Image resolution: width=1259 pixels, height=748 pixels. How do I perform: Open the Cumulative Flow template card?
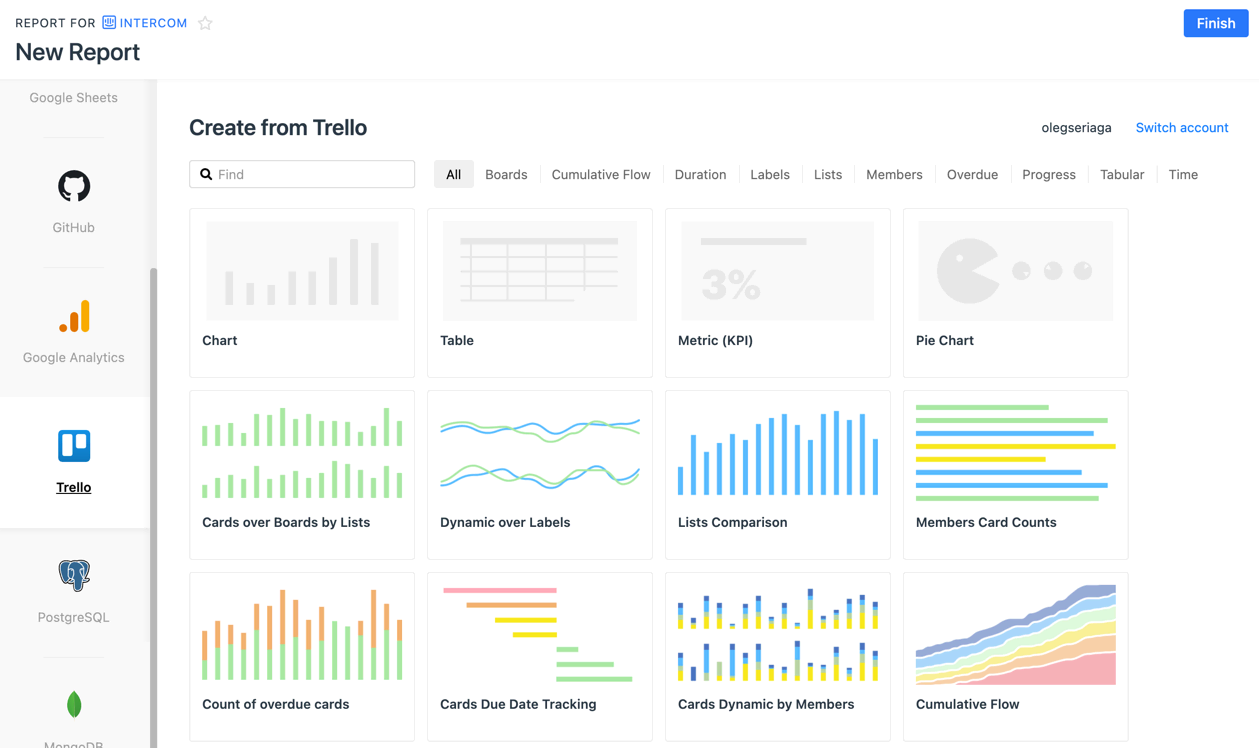[x=1016, y=657]
